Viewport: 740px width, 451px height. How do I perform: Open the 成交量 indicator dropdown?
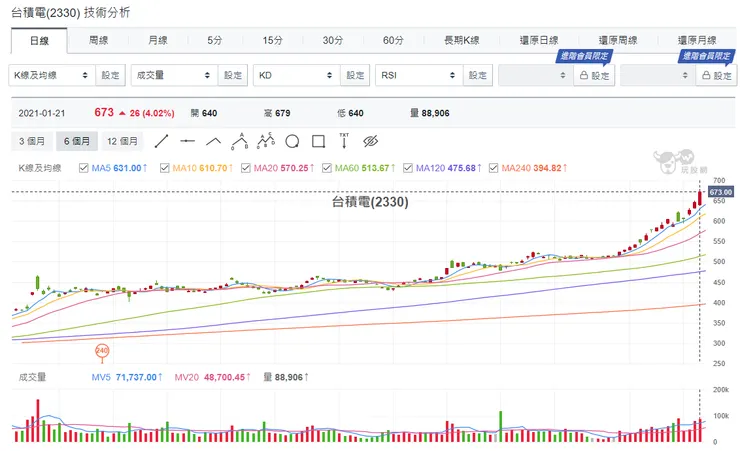[173, 75]
